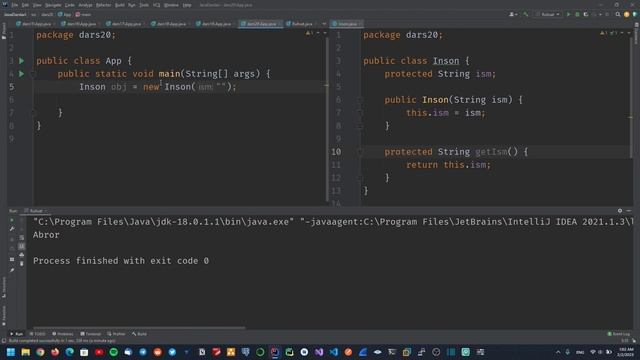
Task: Open Google Chrome from the taskbar
Action: click(x=40, y=352)
